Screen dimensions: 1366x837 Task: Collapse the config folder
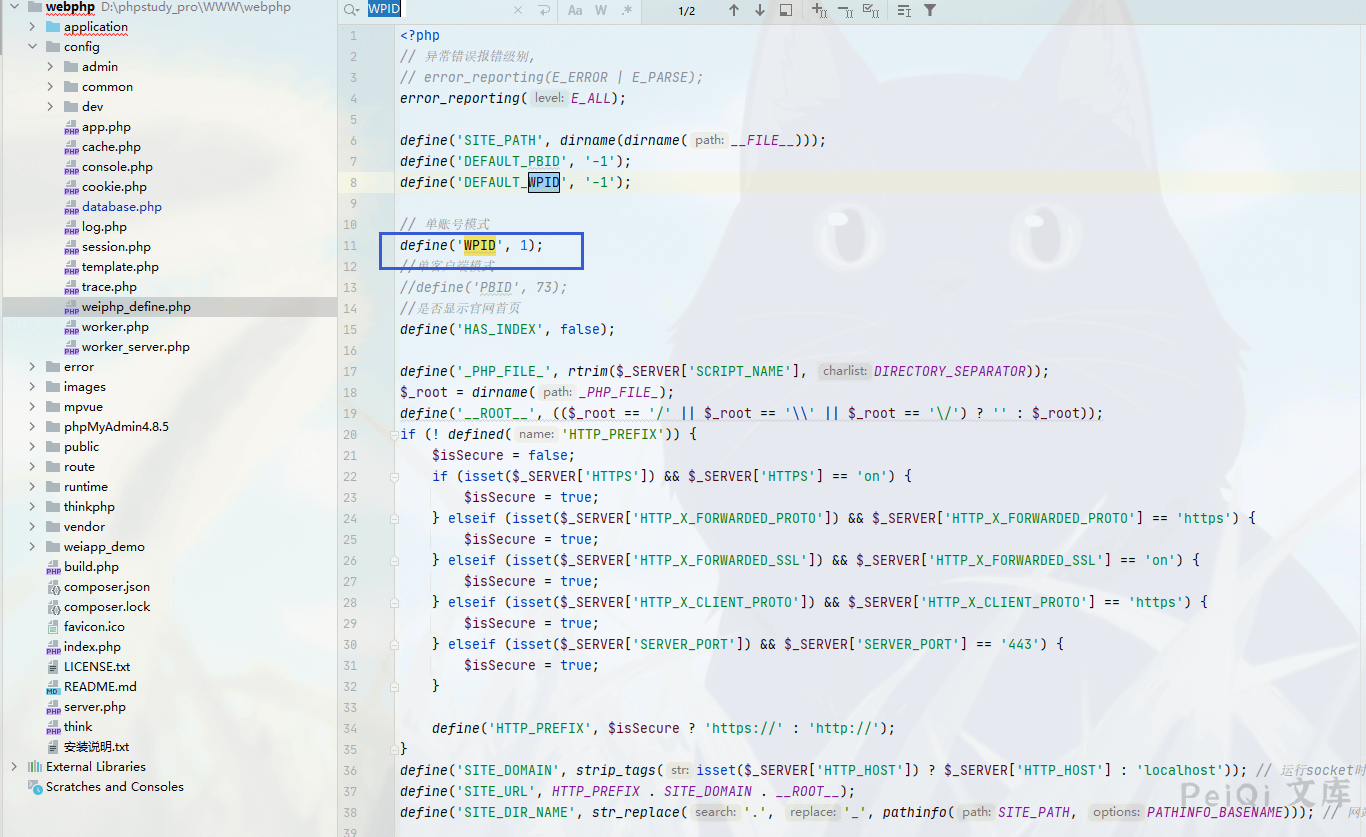click(x=33, y=47)
